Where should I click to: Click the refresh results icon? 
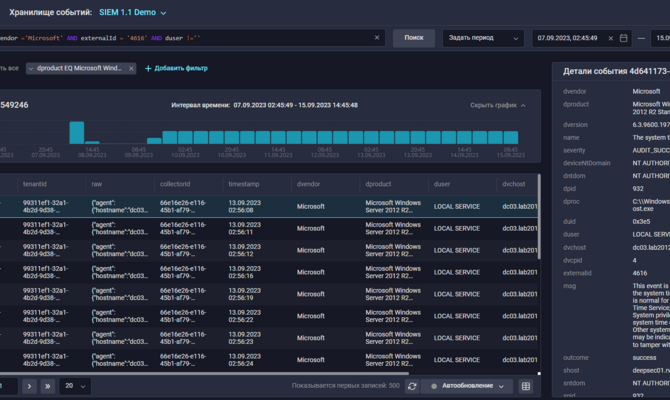pos(412,385)
